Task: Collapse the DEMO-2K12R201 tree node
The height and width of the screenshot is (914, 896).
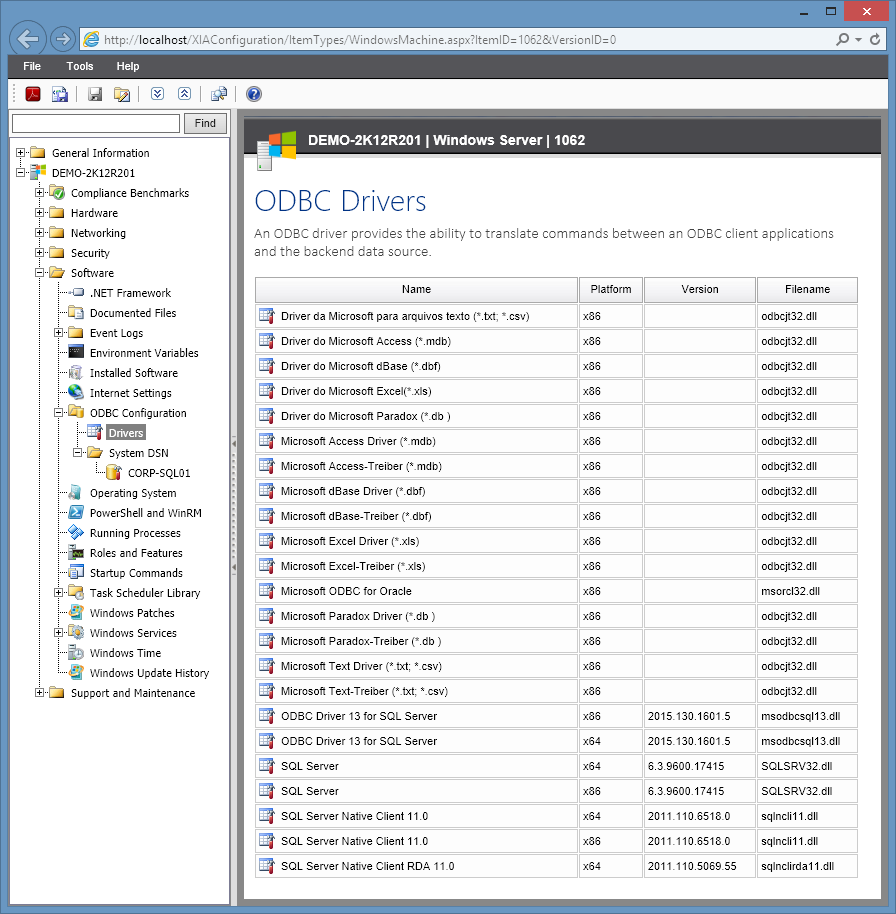Action: pyautogui.click(x=20, y=173)
